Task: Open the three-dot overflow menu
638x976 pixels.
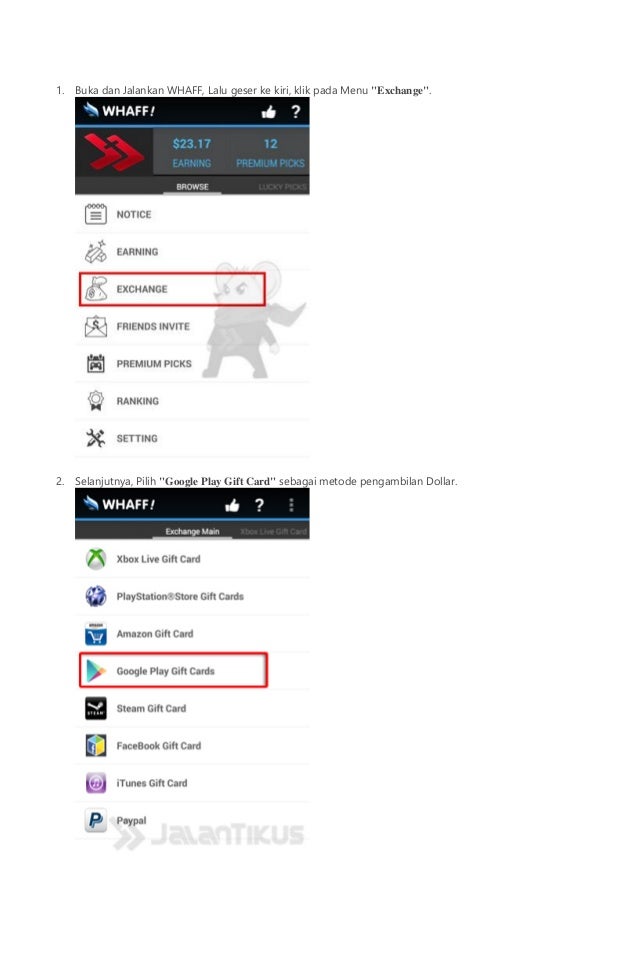Action: tap(291, 505)
